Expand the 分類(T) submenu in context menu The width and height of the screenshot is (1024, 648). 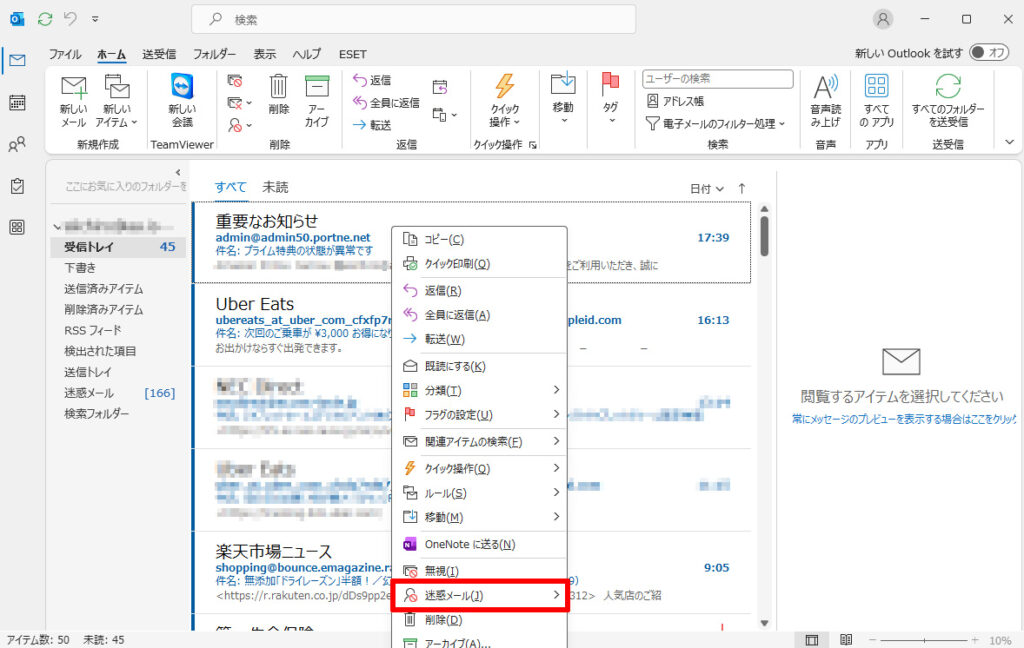click(480, 390)
